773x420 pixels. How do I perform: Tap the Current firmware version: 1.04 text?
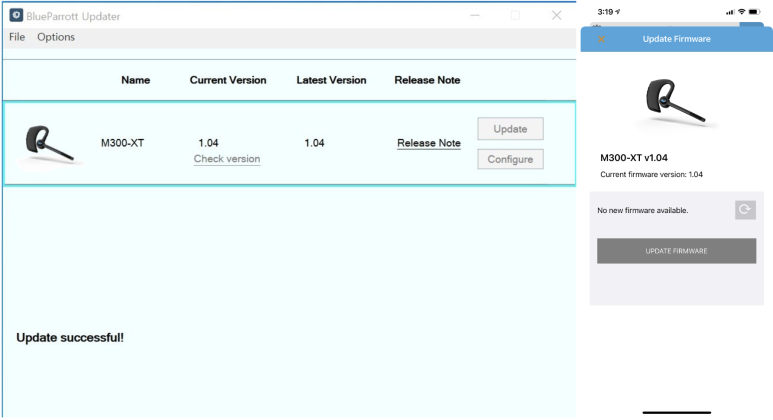[x=651, y=175]
